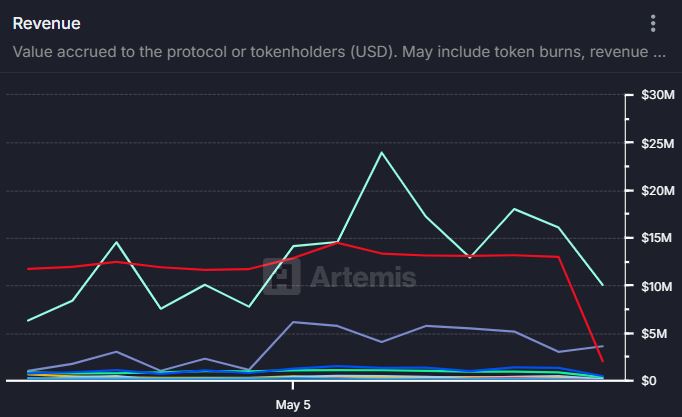The width and height of the screenshot is (682, 417).
Task: Click the red line's peak near $14.5M
Action: 338,243
